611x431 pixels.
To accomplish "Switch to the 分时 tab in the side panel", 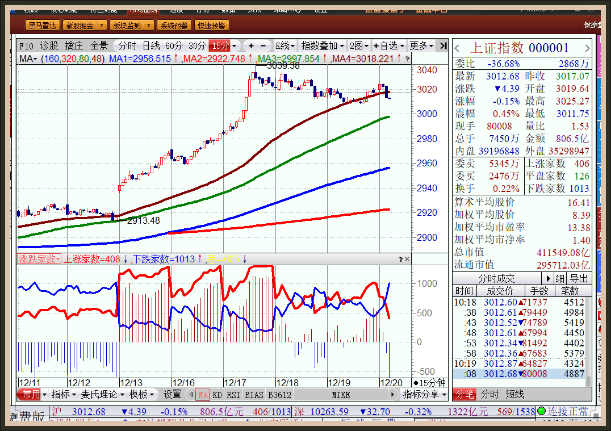I will 489,395.
